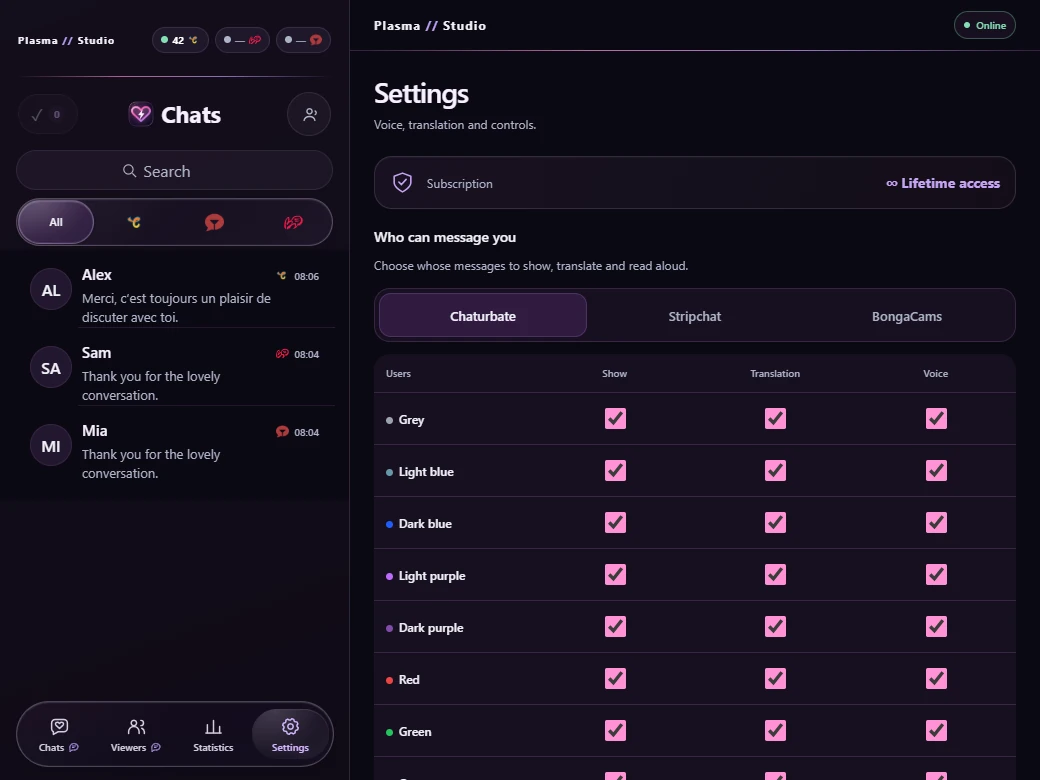The image size is (1040, 780).
Task: Click the Red color dot
Action: click(389, 680)
